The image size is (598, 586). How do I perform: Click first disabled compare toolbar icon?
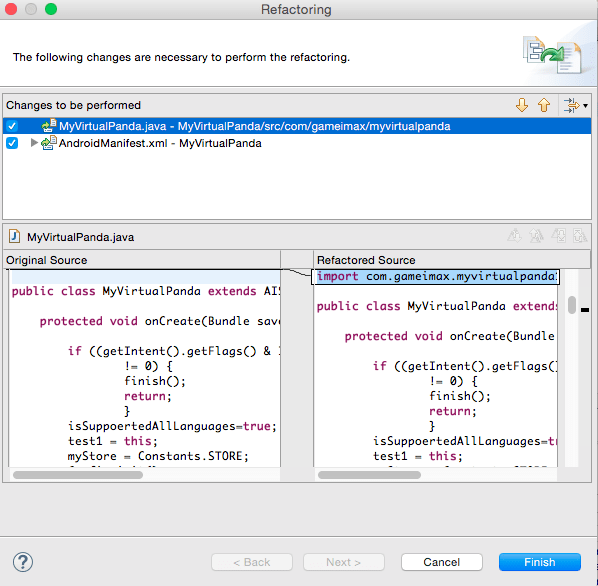coord(514,236)
